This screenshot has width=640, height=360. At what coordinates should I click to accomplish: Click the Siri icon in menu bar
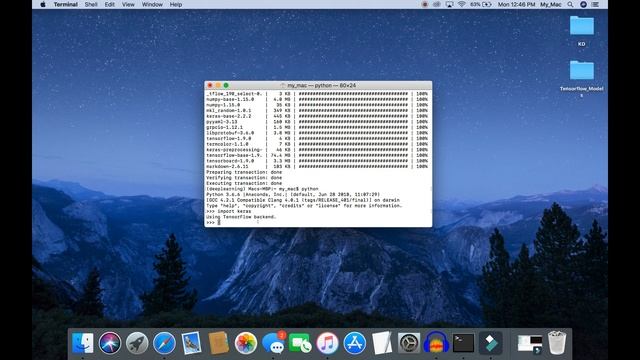(583, 4)
